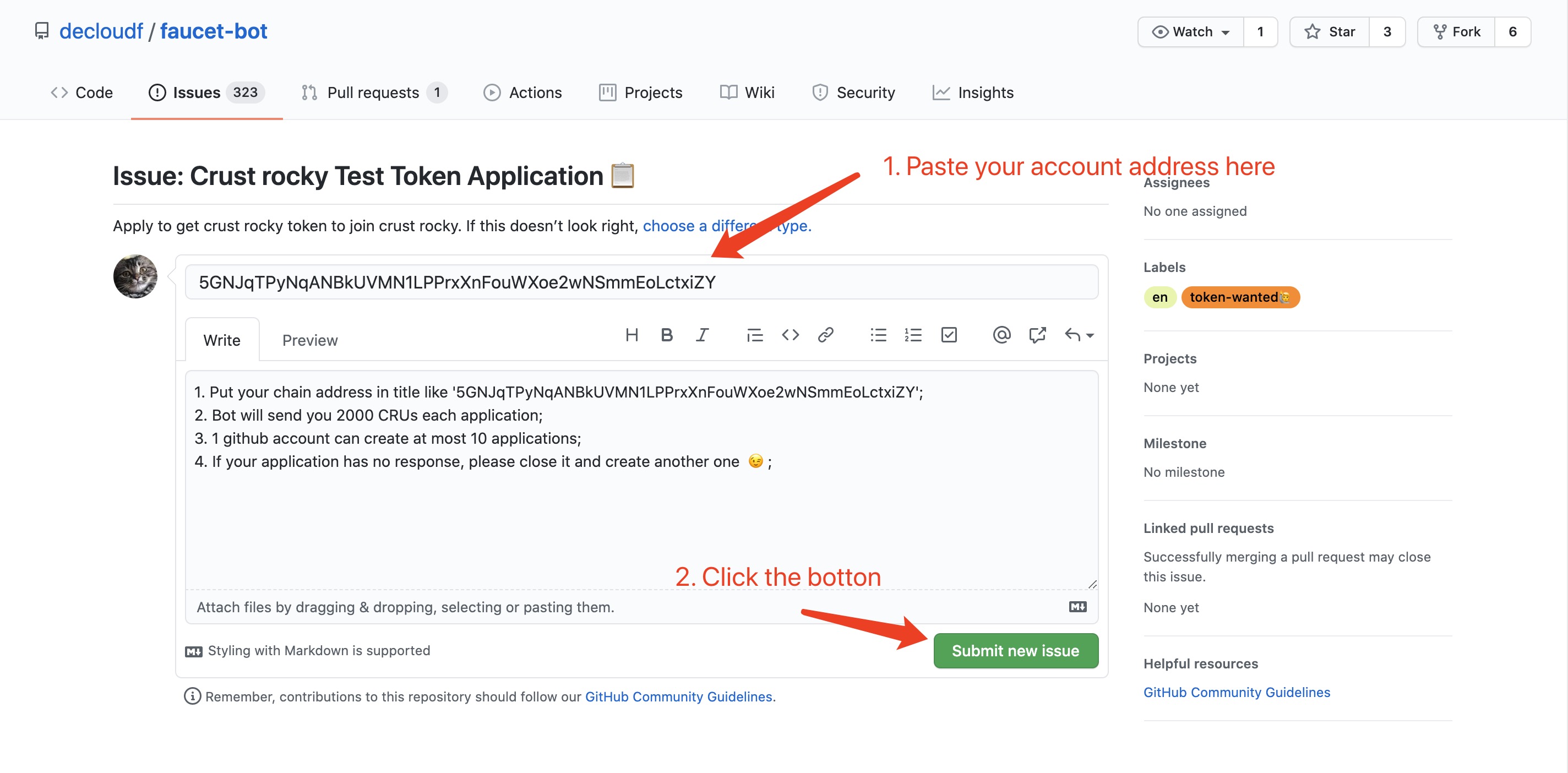
Task: Apply italic text formatting
Action: [x=702, y=335]
